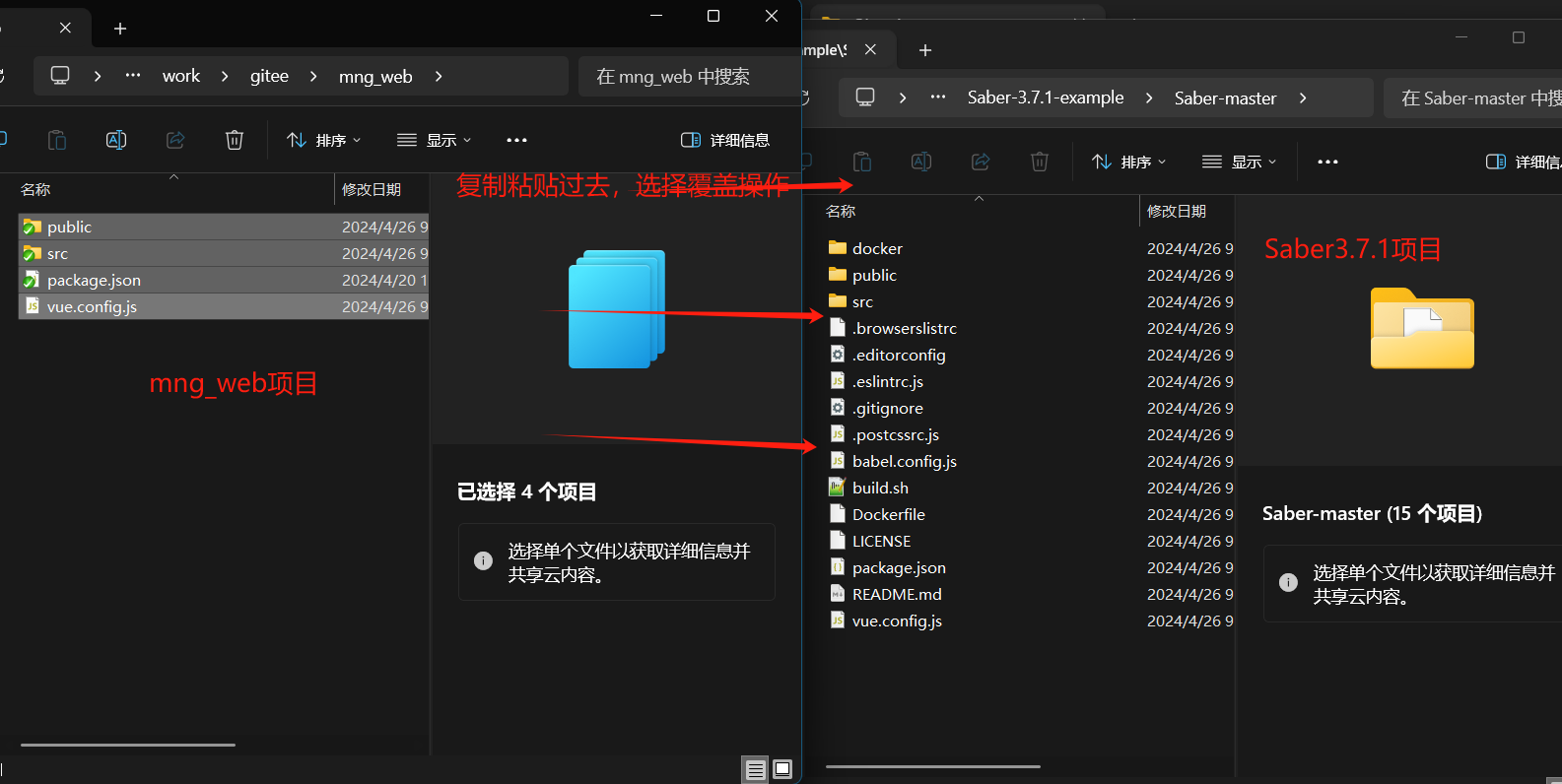The width and height of the screenshot is (1562, 784).
Task: Click the rename icon in Saber-master window toolbar
Action: [921, 162]
